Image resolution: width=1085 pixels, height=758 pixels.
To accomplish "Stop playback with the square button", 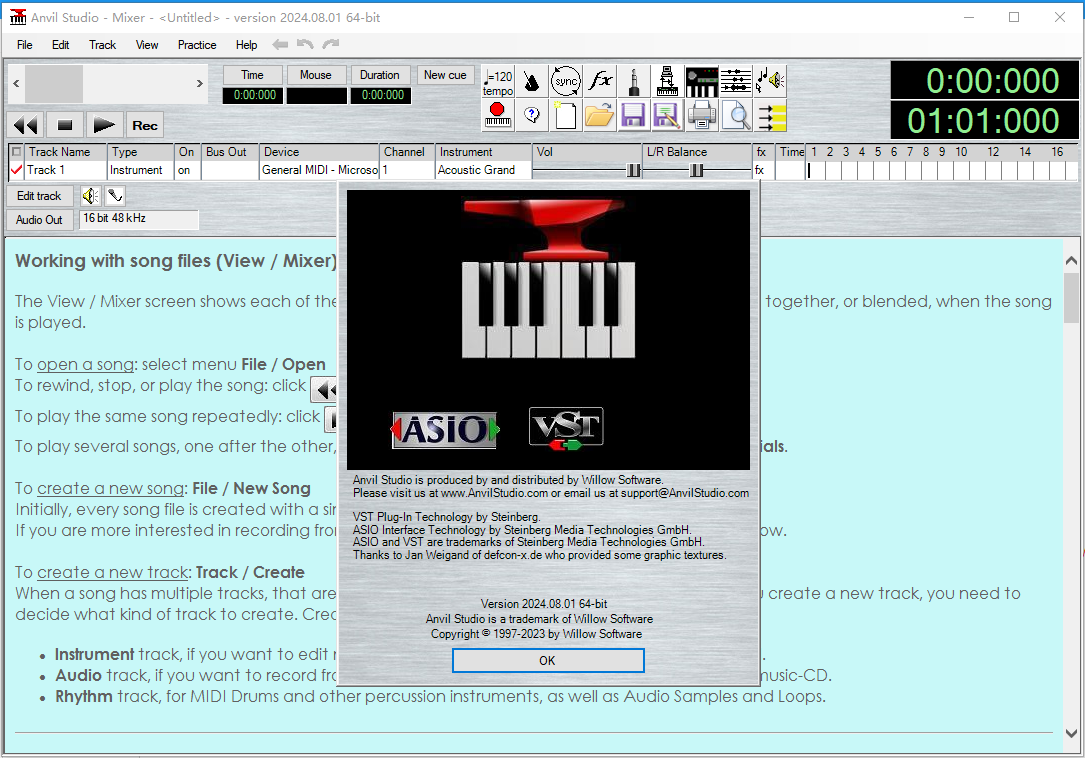I will (65, 125).
